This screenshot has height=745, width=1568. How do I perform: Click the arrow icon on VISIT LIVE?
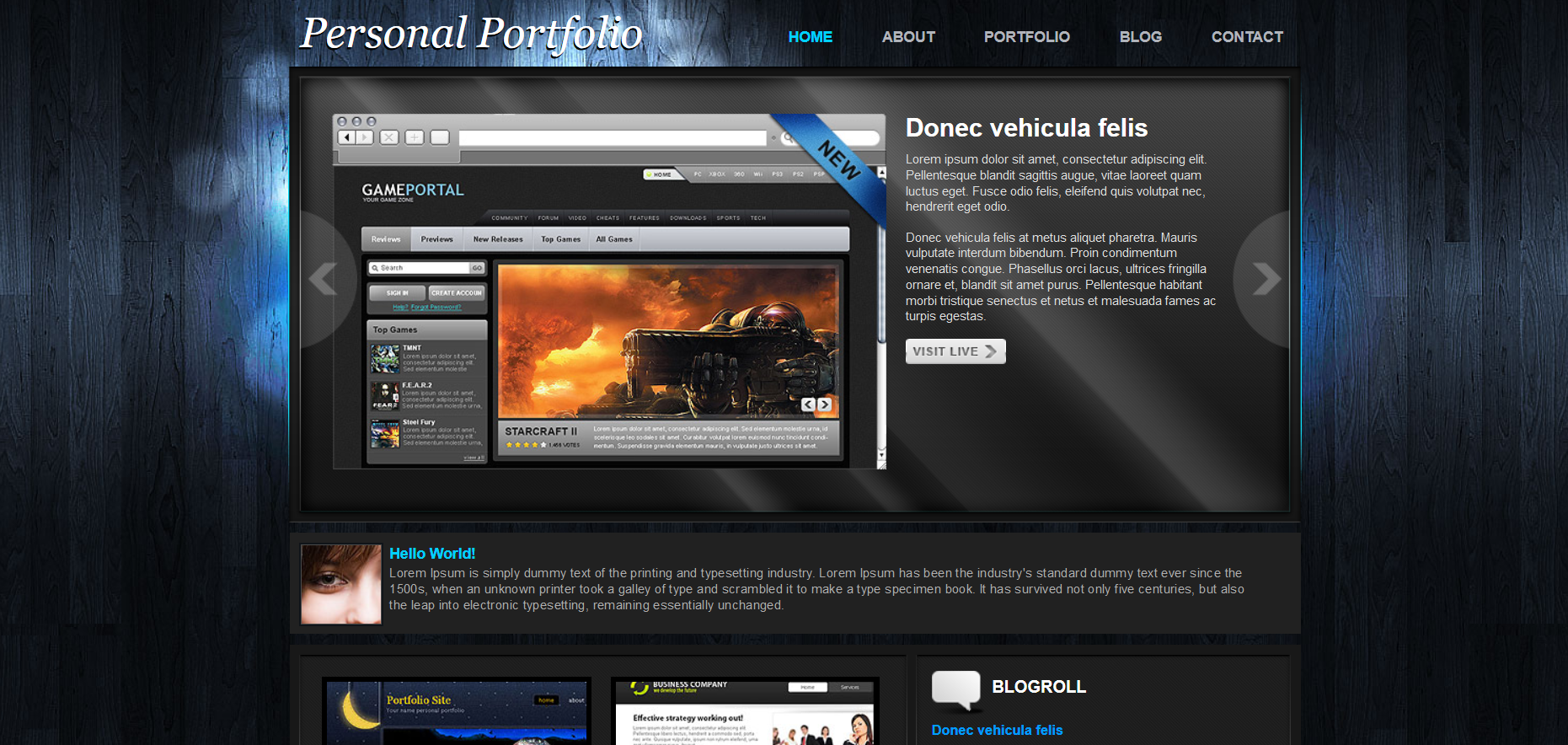[x=991, y=351]
